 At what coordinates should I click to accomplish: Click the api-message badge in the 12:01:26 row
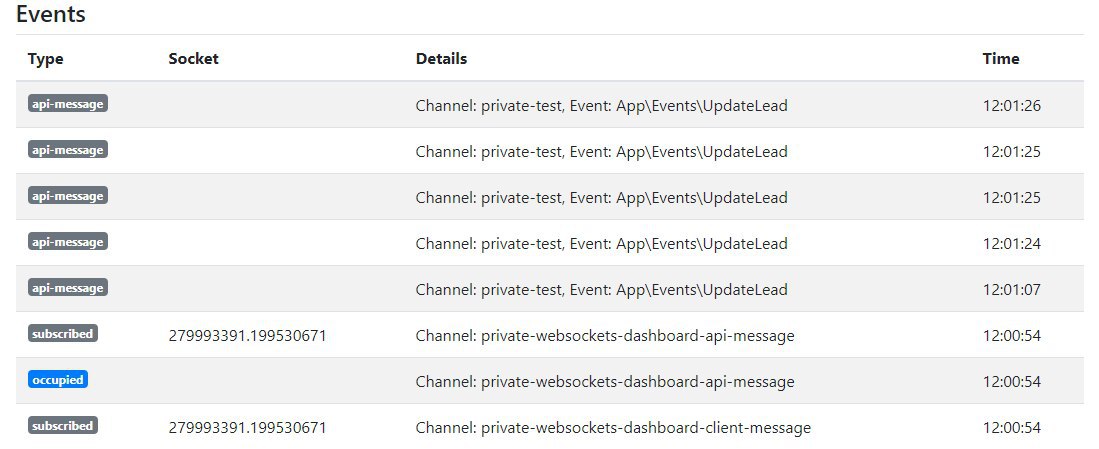[68, 104]
